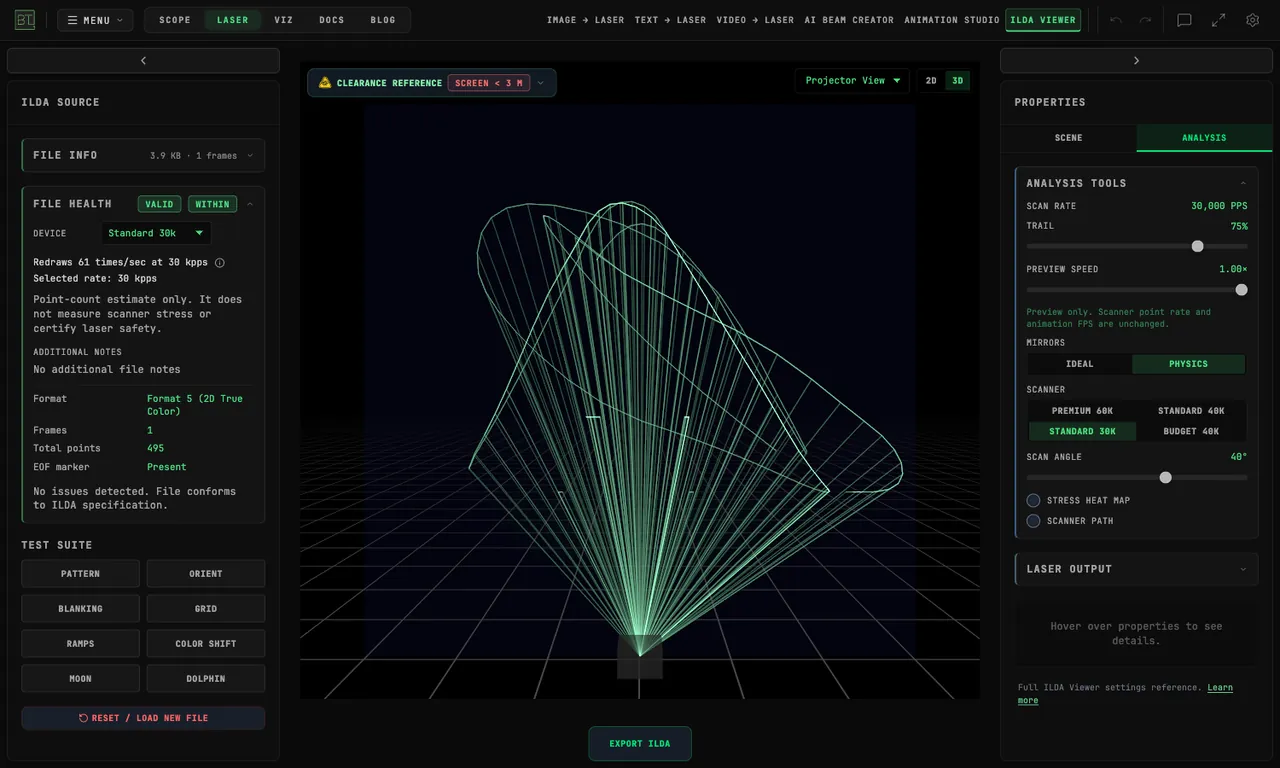
Task: Adjust the Preview Speed slider handle
Action: pos(1241,290)
